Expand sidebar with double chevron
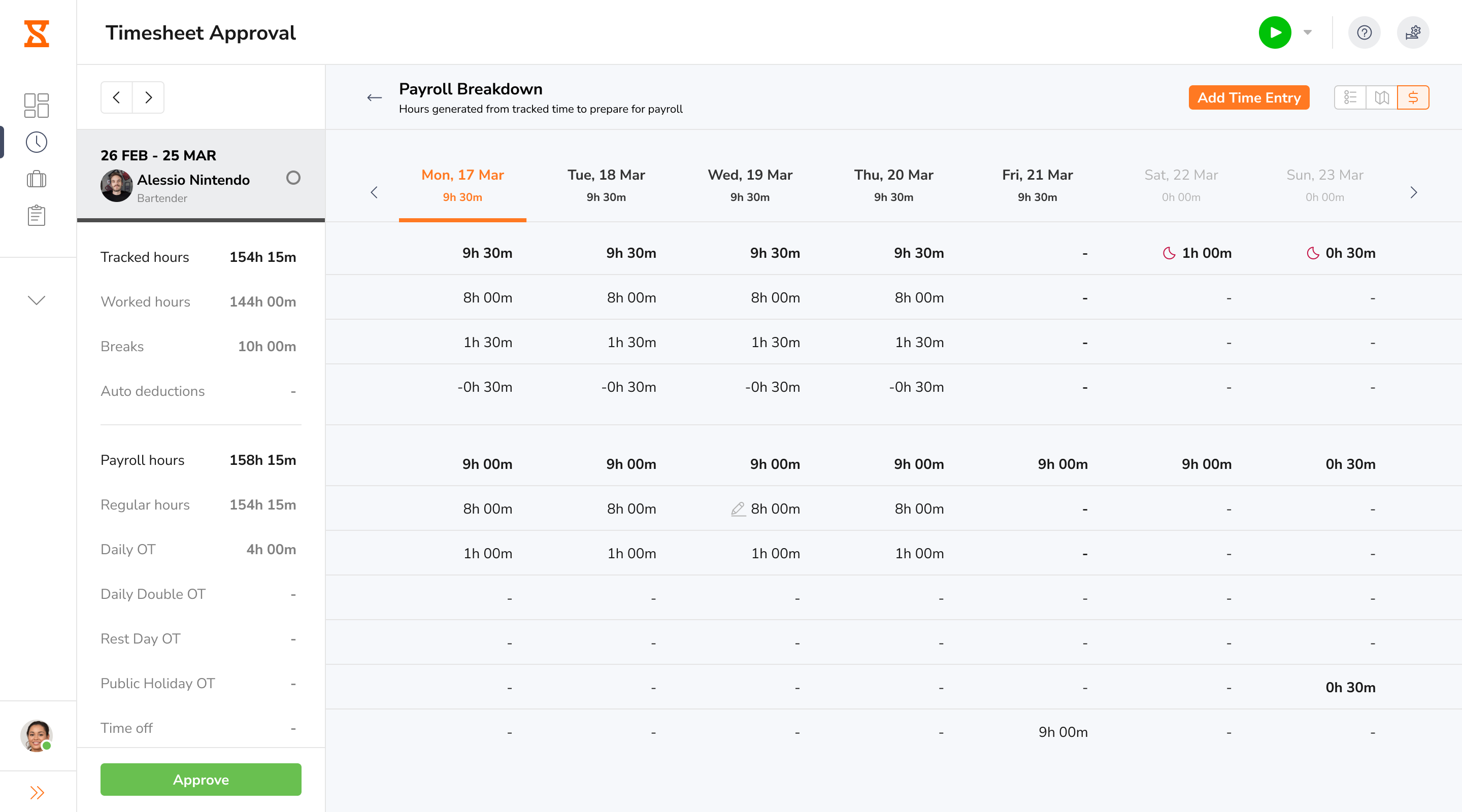 point(37,793)
